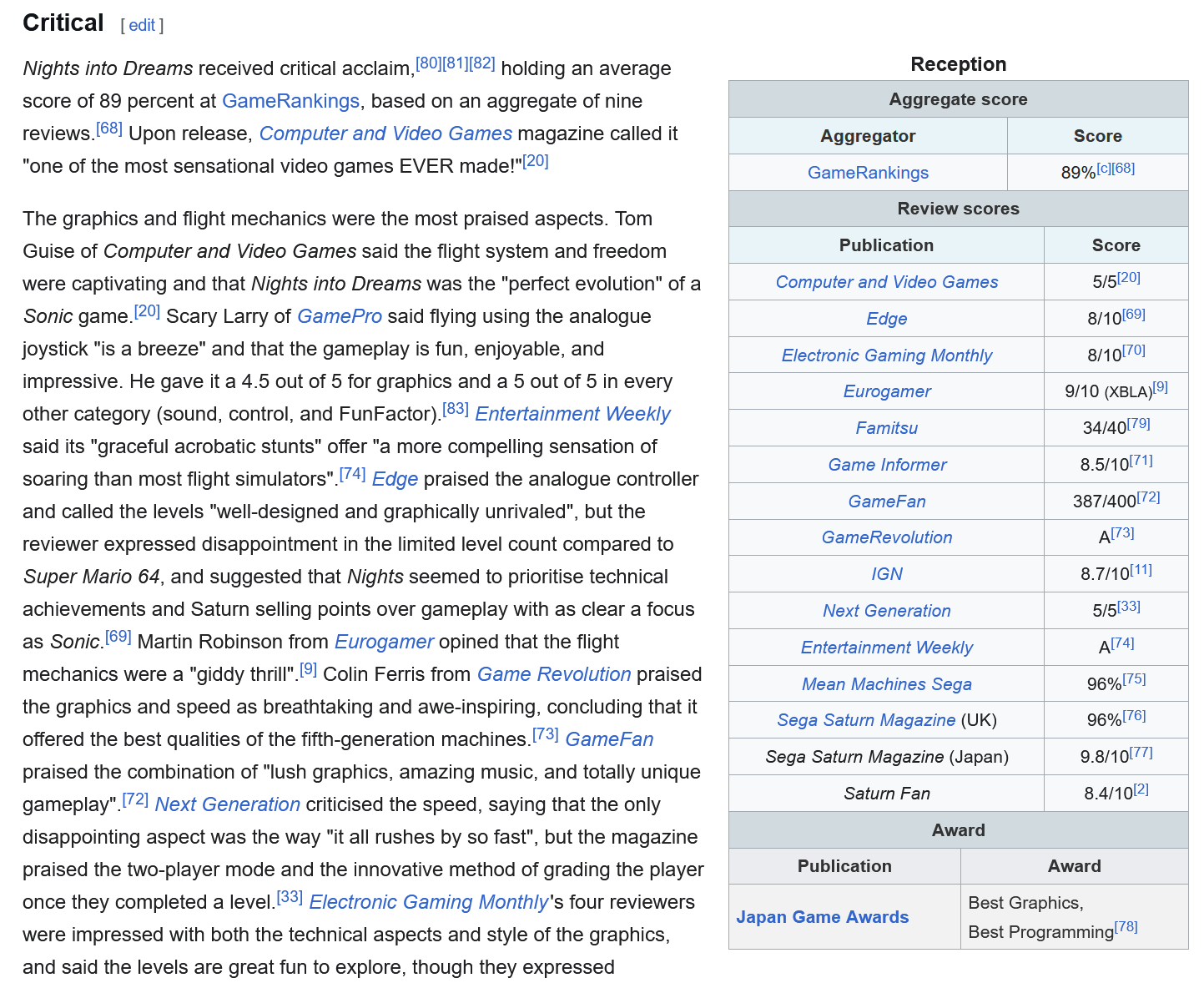Open the Eurogamer link in the paragraph
Screen dimensions: 1204x983
coord(384,642)
